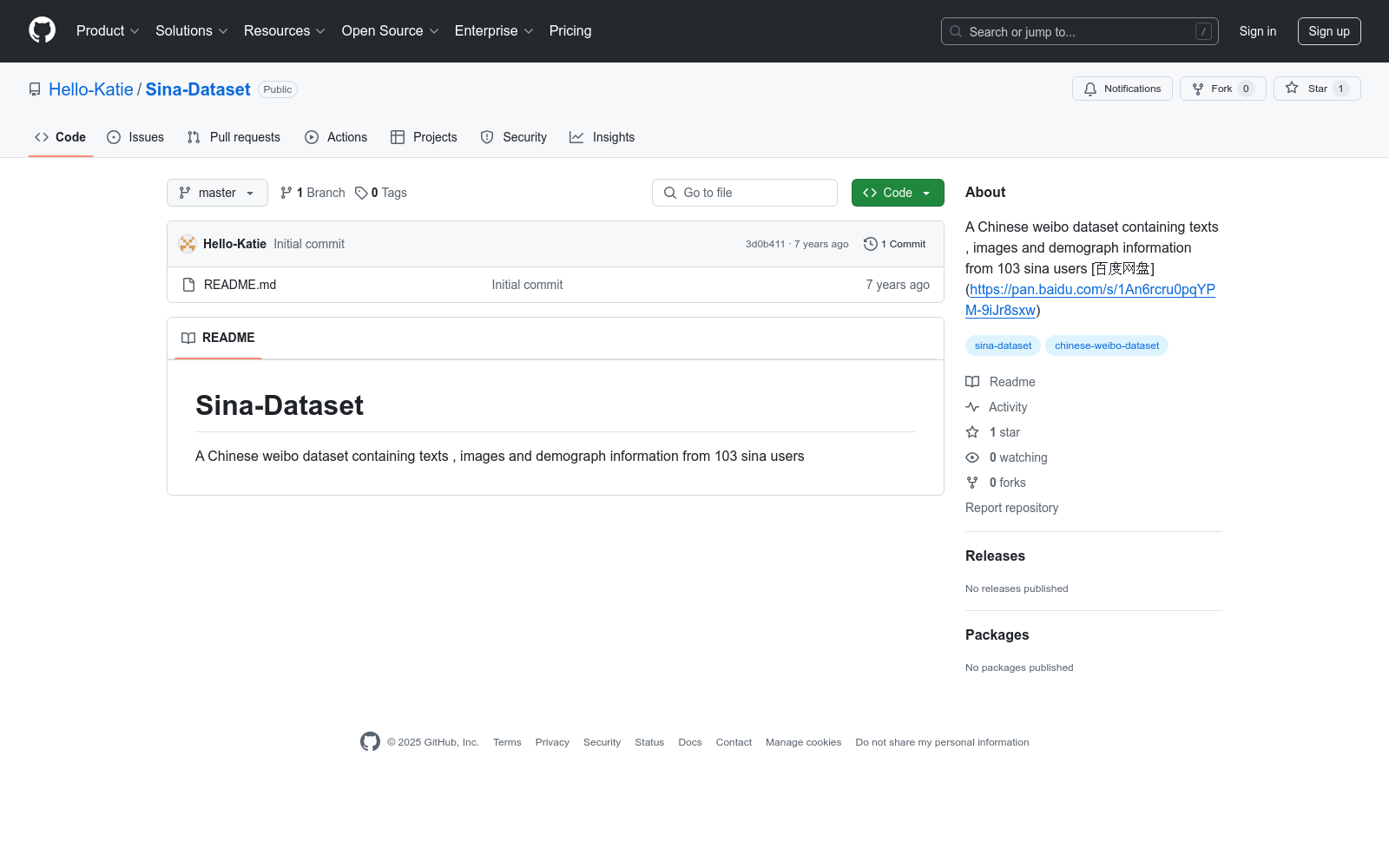The height and width of the screenshot is (868, 1389).
Task: View the 1 Branch link
Action: click(x=313, y=193)
